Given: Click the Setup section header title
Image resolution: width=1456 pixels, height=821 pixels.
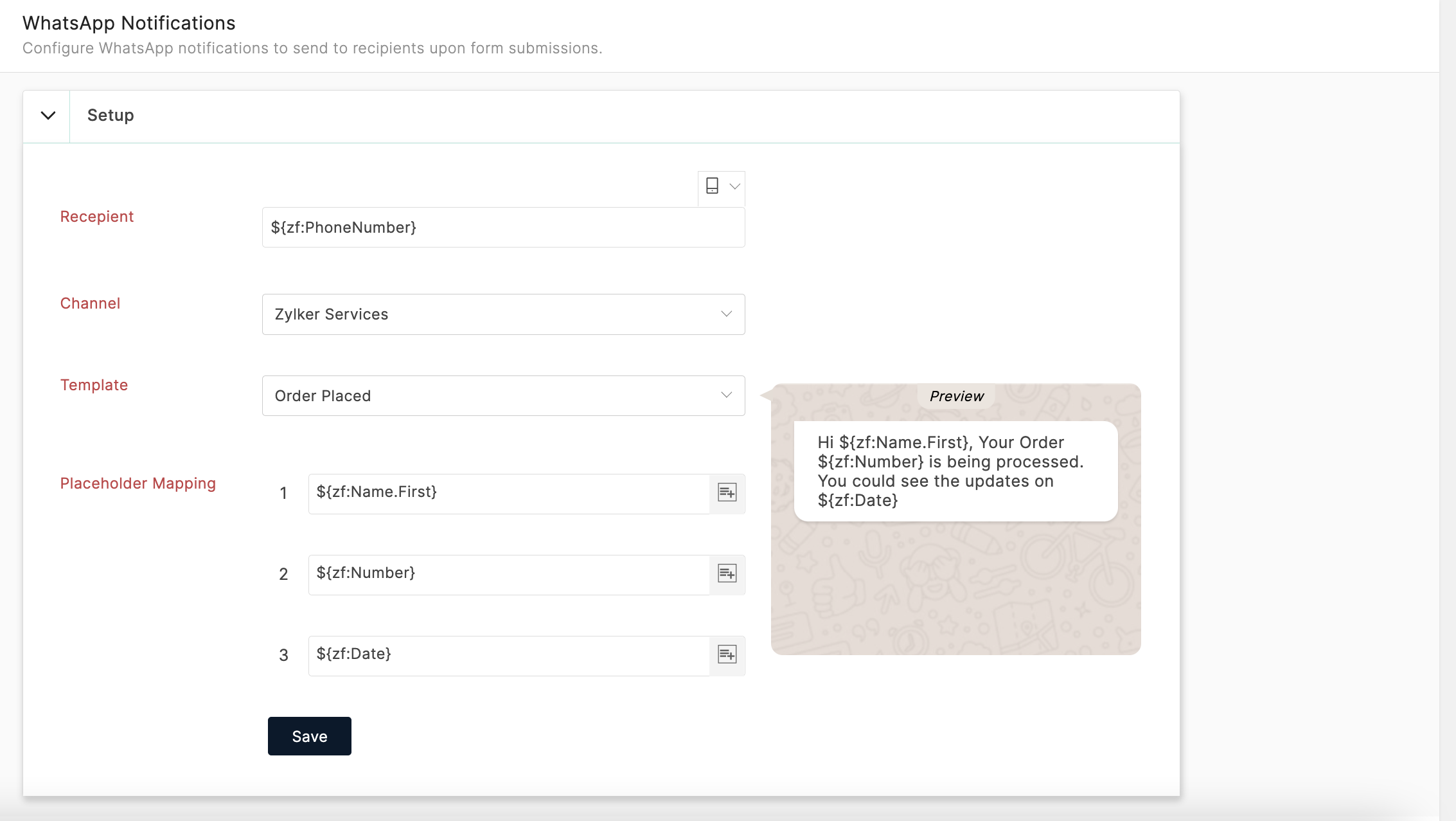Looking at the screenshot, I should [x=111, y=116].
